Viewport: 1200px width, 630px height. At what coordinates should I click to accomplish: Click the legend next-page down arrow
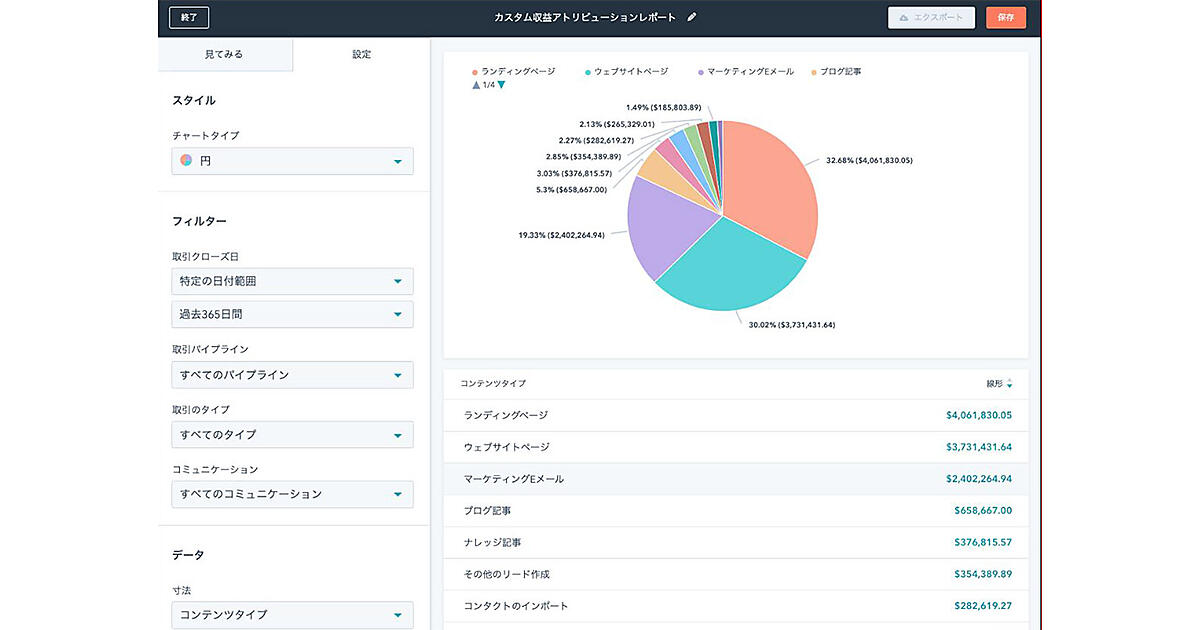click(501, 85)
